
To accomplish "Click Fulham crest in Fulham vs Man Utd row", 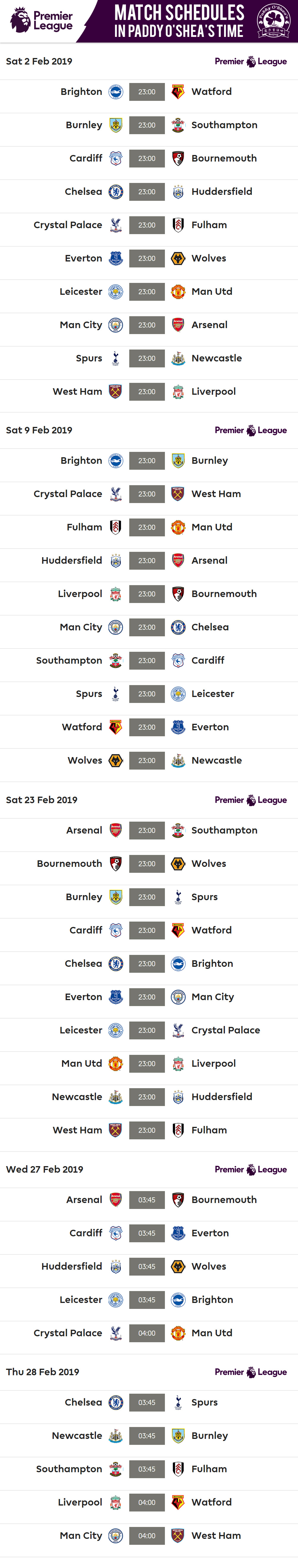I will (116, 527).
